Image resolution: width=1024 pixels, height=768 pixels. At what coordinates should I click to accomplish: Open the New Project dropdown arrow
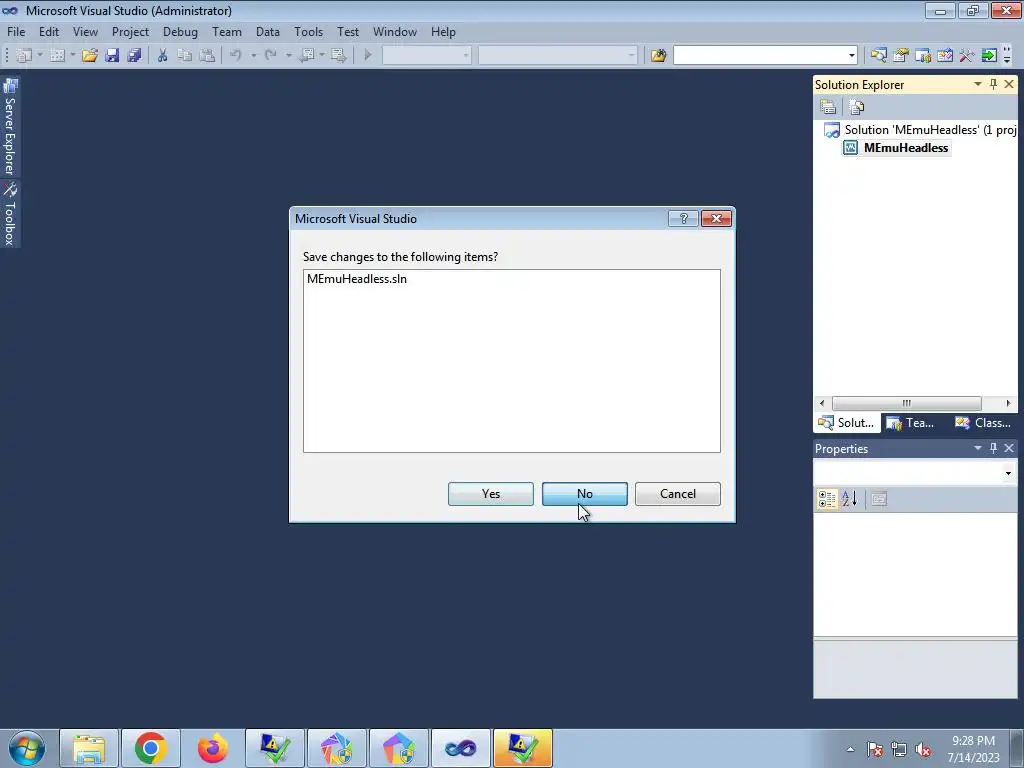(x=40, y=56)
